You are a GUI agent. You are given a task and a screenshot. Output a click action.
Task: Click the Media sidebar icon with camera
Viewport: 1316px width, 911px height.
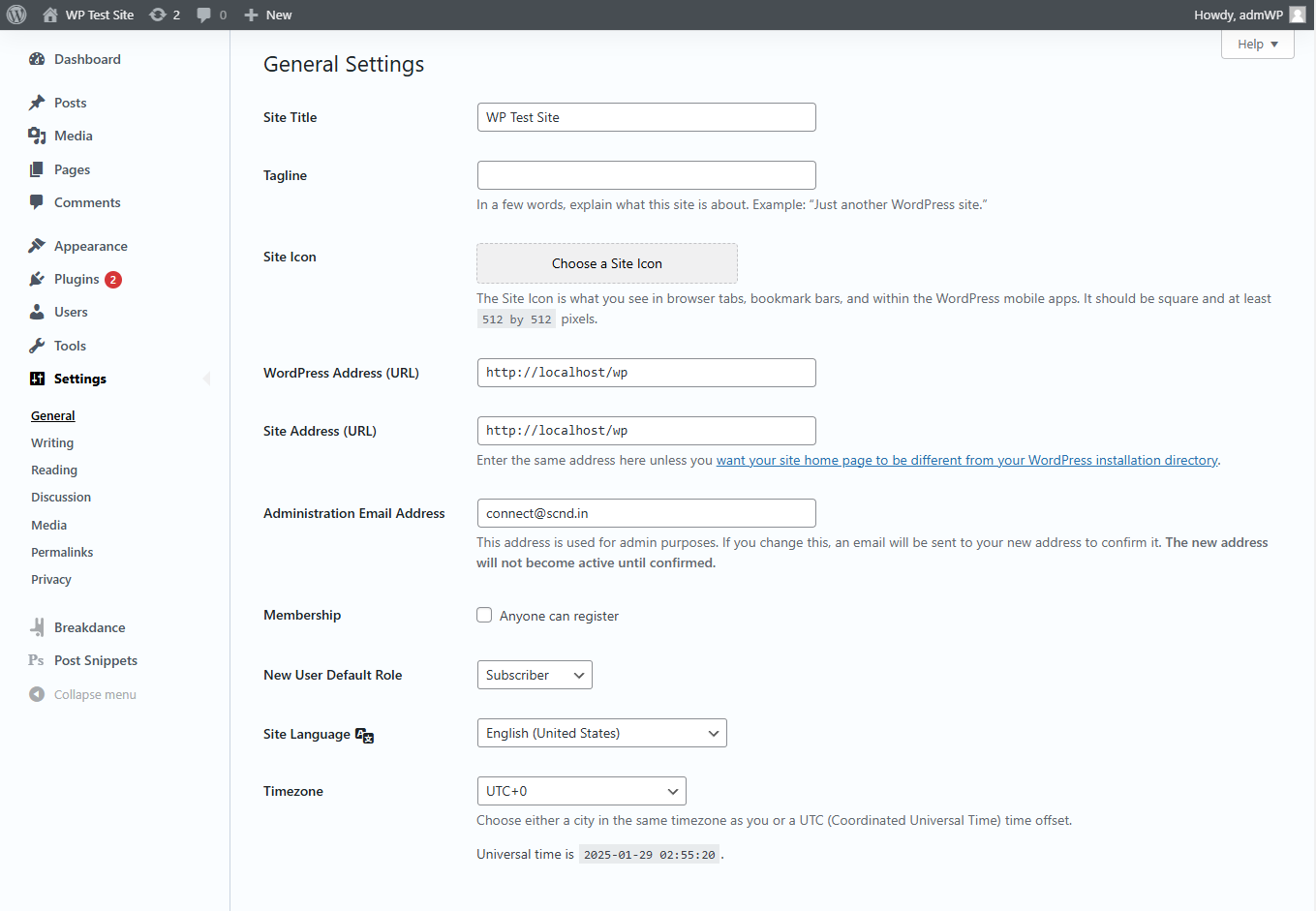click(37, 136)
